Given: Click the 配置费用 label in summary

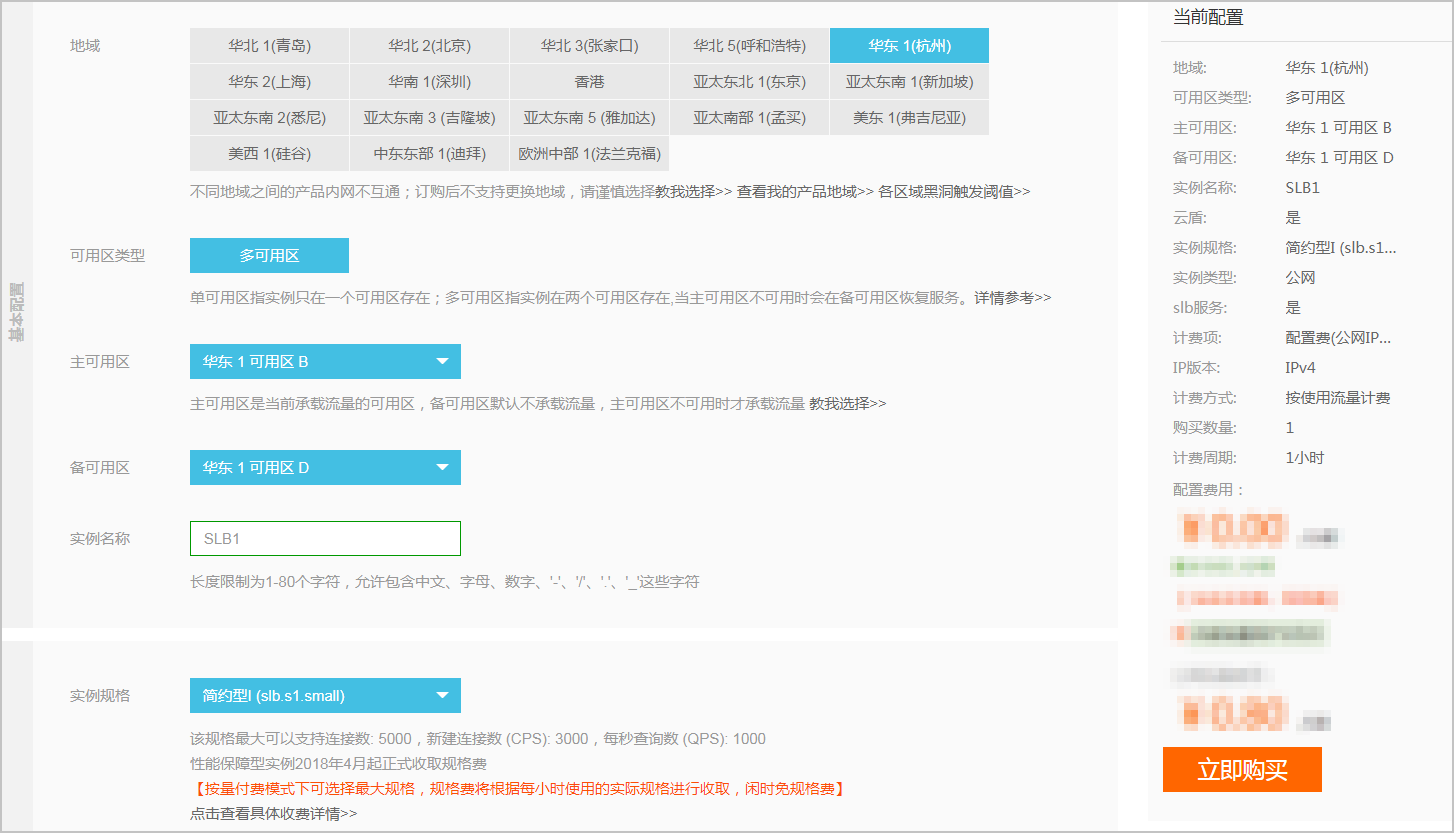Looking at the screenshot, I should click(1209, 490).
